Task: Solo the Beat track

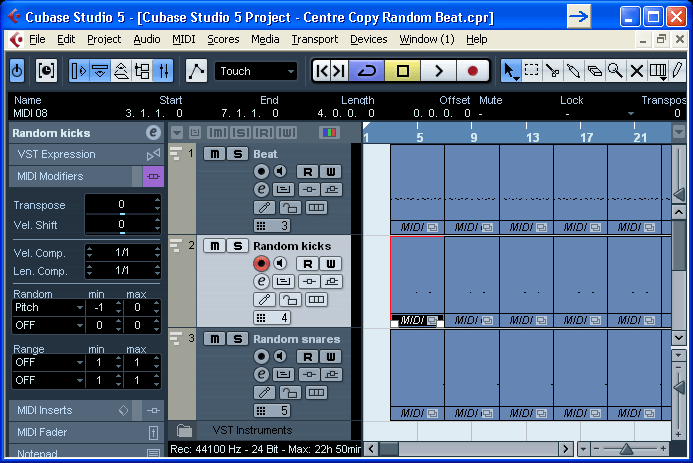Action: pyautogui.click(x=237, y=154)
